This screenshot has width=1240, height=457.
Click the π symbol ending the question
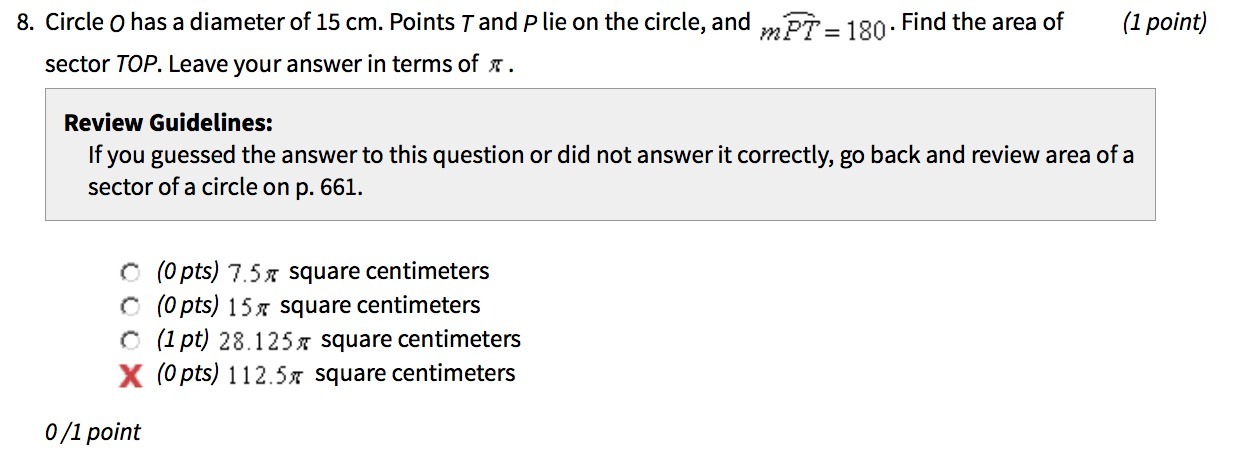[x=494, y=66]
